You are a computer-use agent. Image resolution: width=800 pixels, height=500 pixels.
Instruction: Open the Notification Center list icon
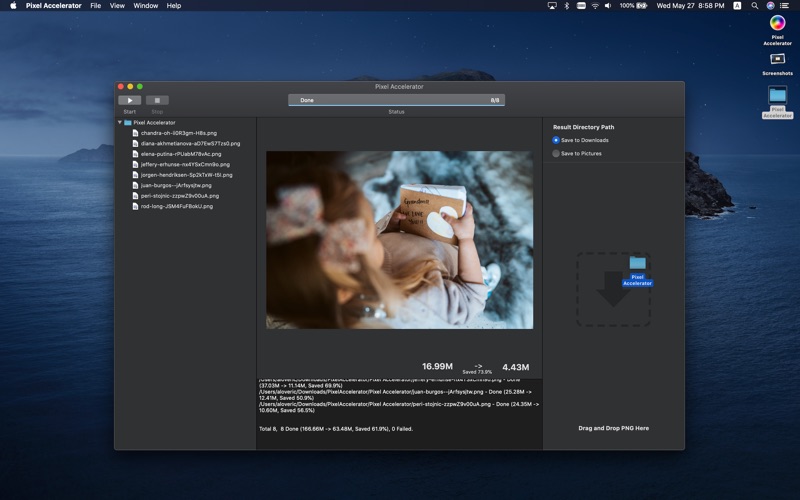tap(786, 6)
